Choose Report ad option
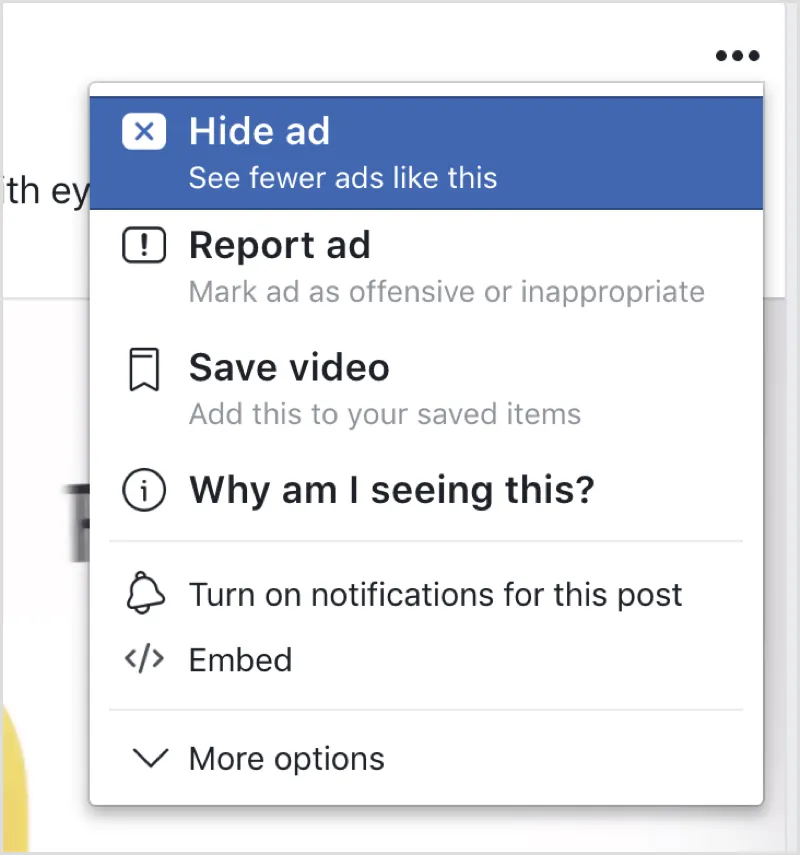 [x=426, y=267]
